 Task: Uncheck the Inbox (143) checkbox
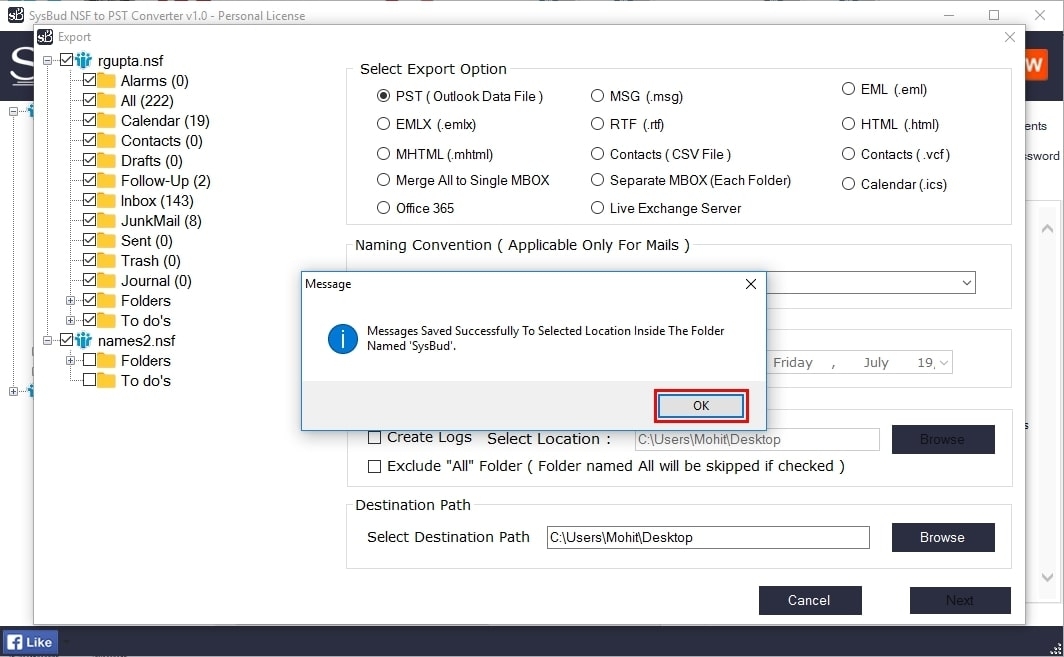[89, 200]
